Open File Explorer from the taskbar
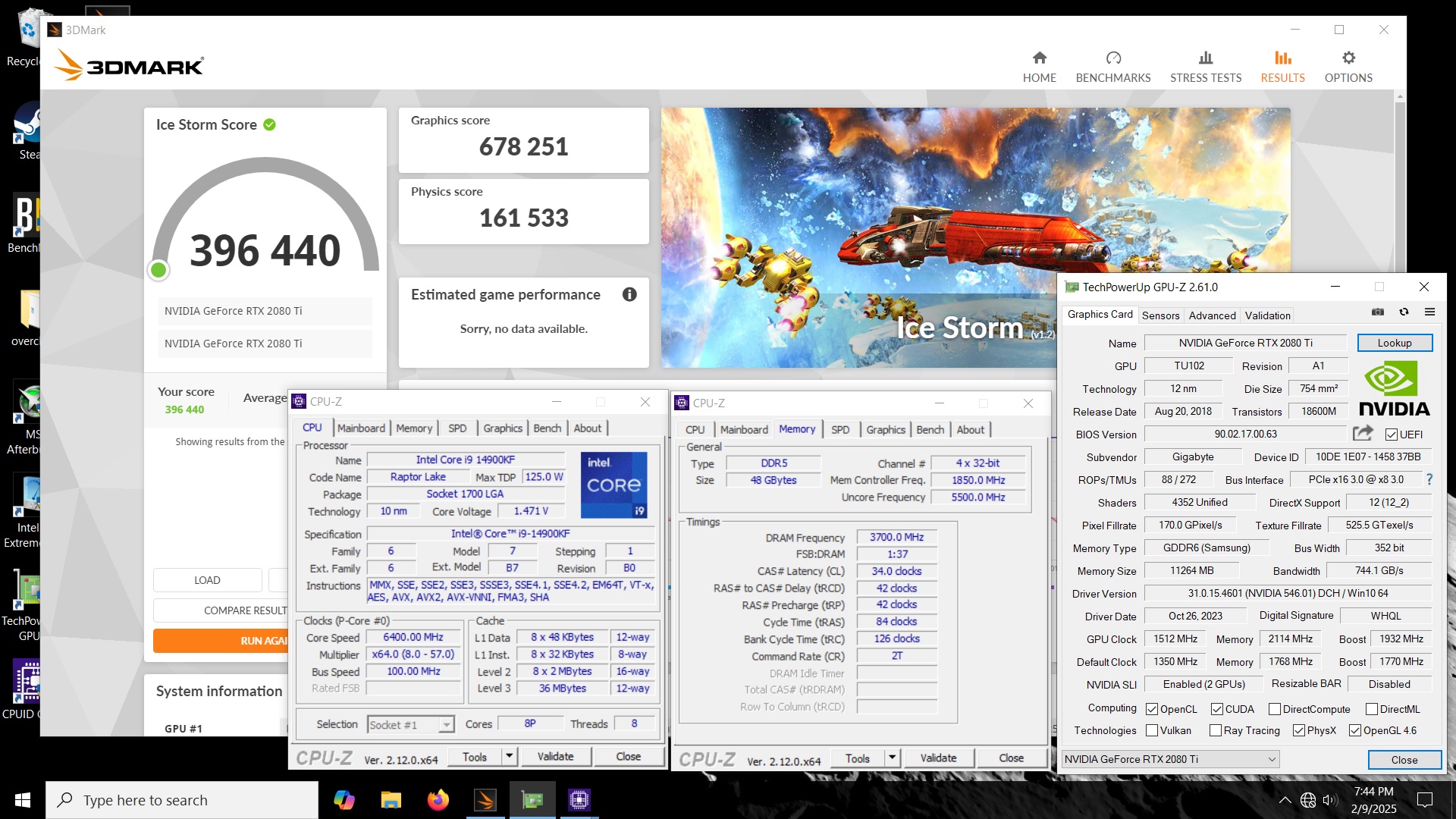1456x819 pixels. [391, 800]
